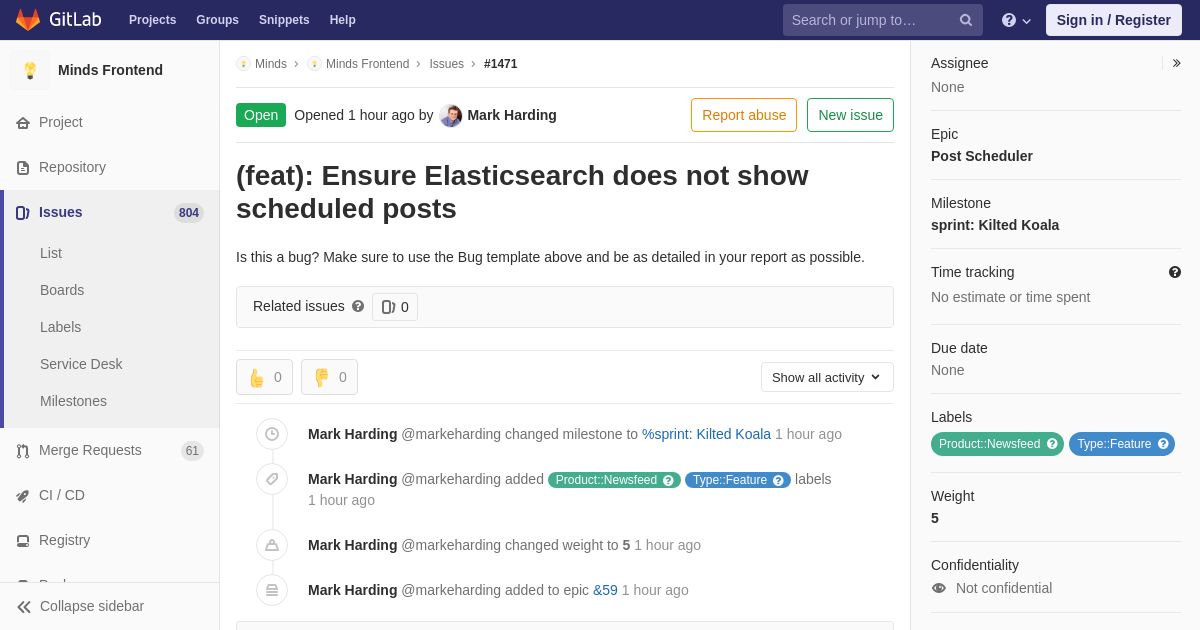Click Related issues help question icon
This screenshot has height=630, width=1200.
358,306
